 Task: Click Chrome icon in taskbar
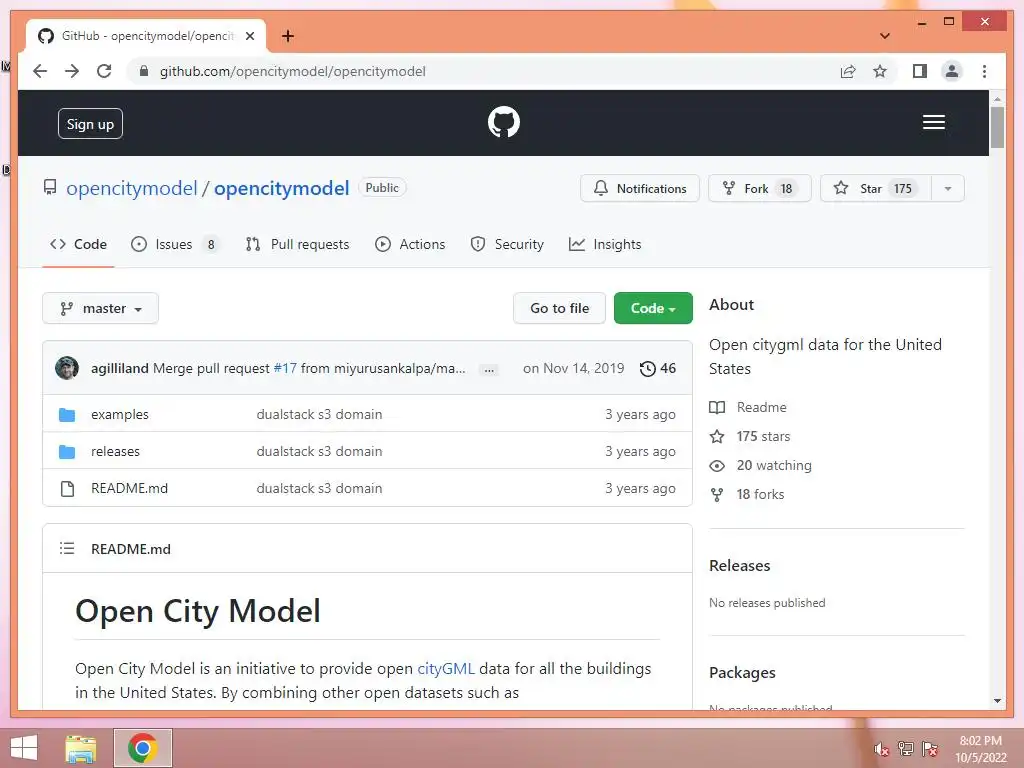[x=142, y=748]
